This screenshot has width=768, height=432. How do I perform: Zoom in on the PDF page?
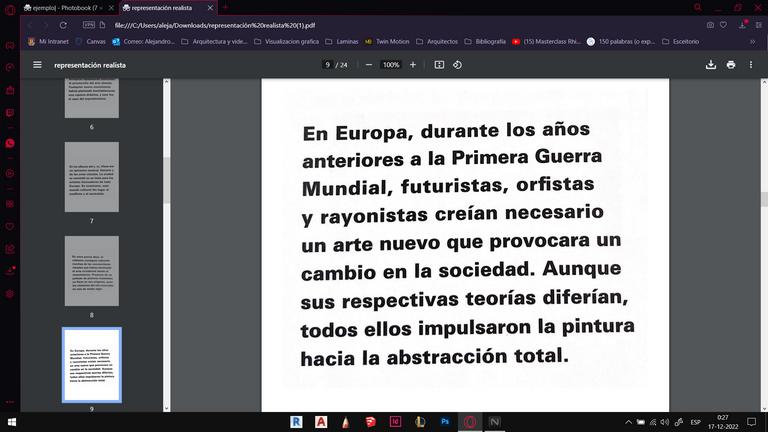(413, 65)
